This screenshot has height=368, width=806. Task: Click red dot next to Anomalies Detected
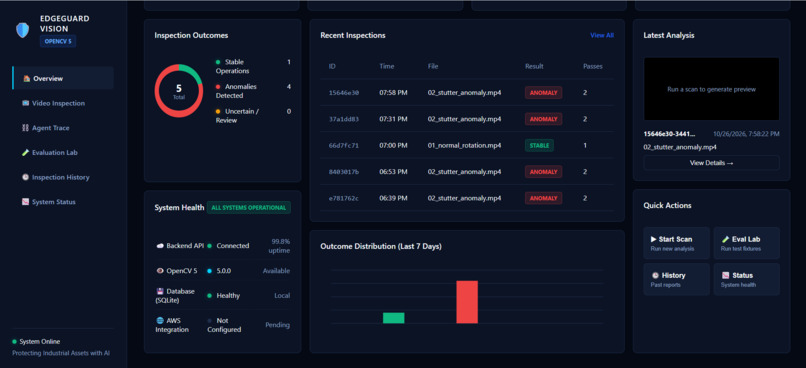218,86
